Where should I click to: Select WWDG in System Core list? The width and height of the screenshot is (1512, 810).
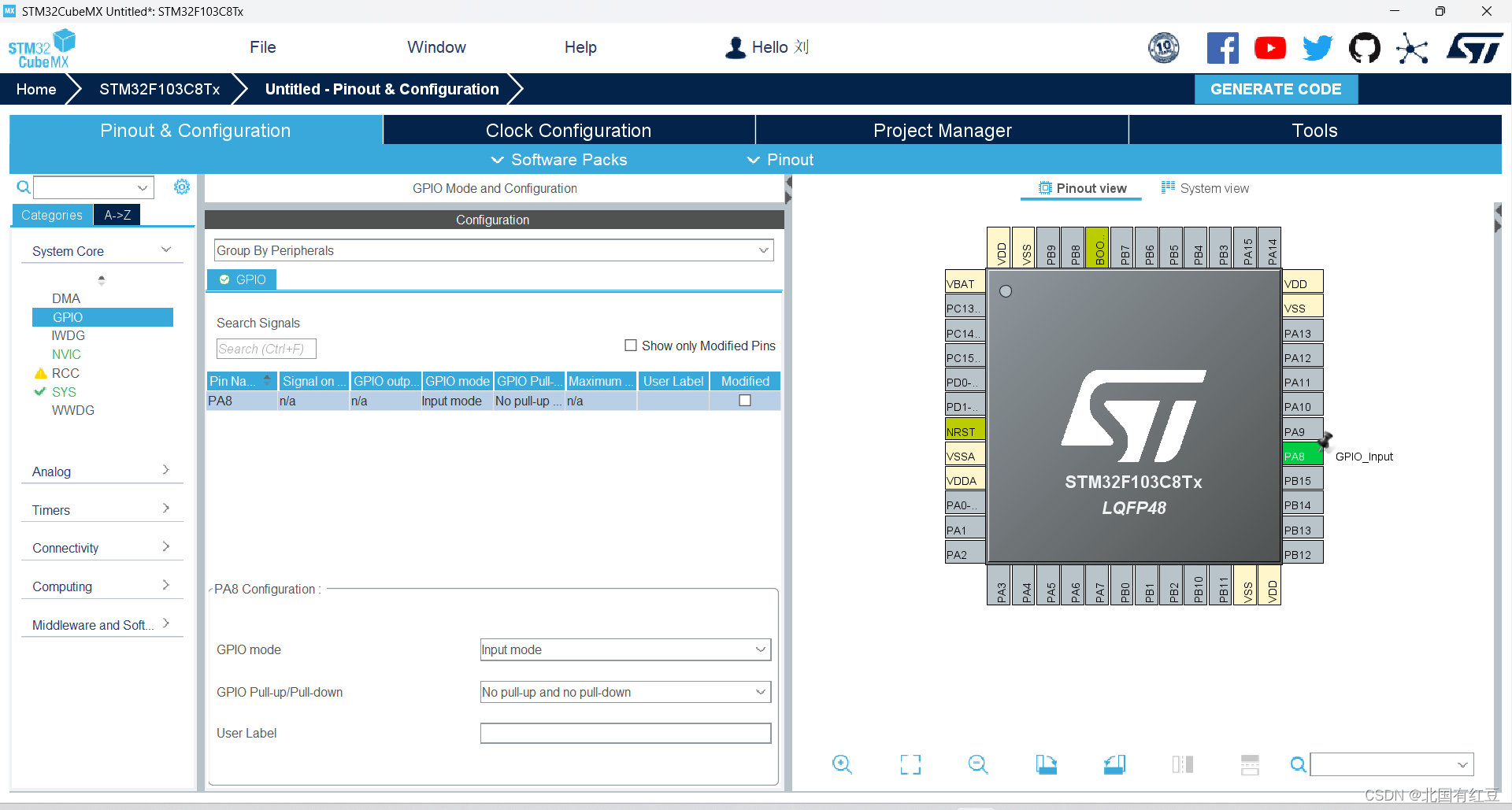pyautogui.click(x=72, y=410)
